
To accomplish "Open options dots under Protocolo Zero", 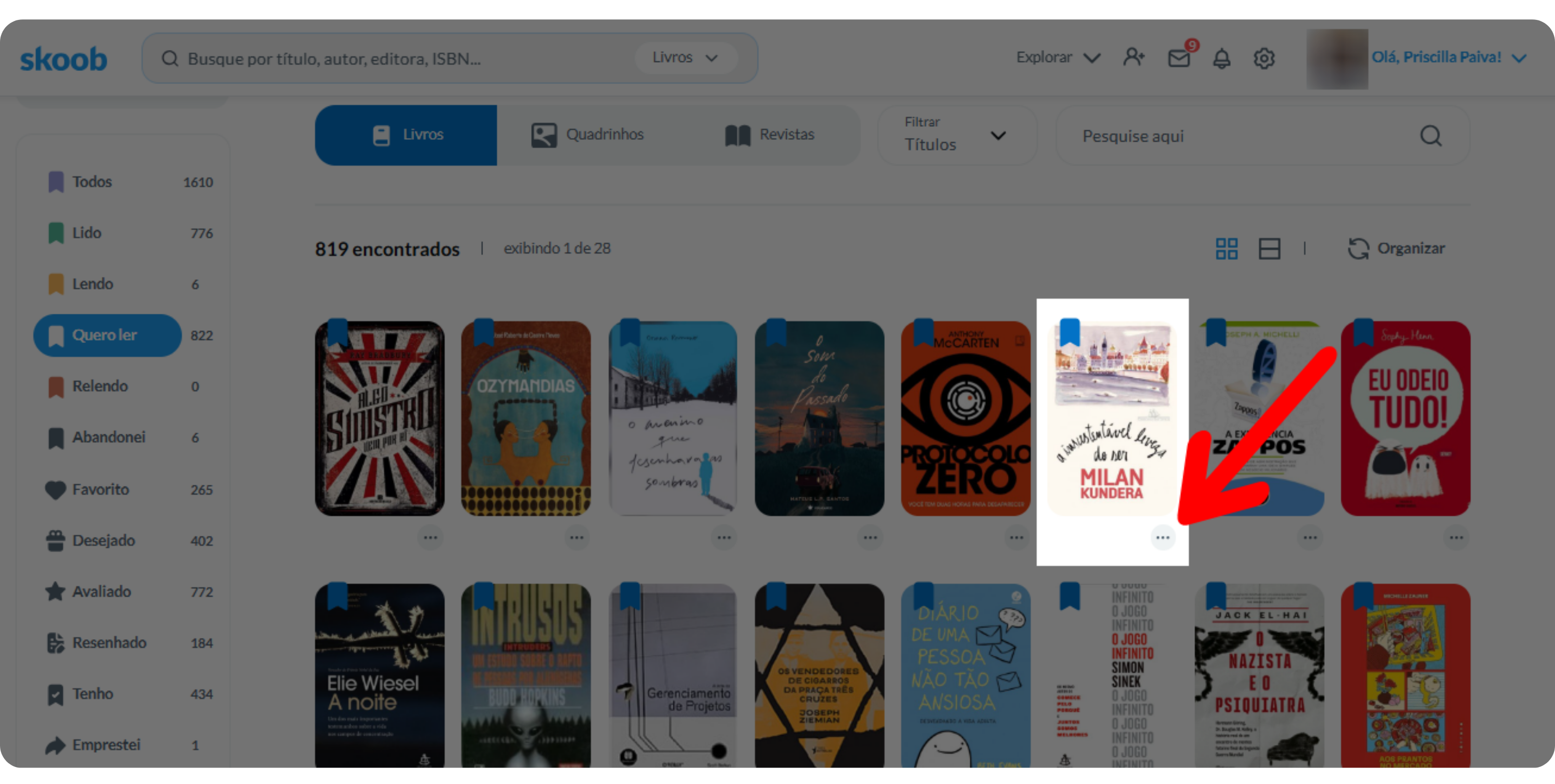I will [x=1017, y=537].
